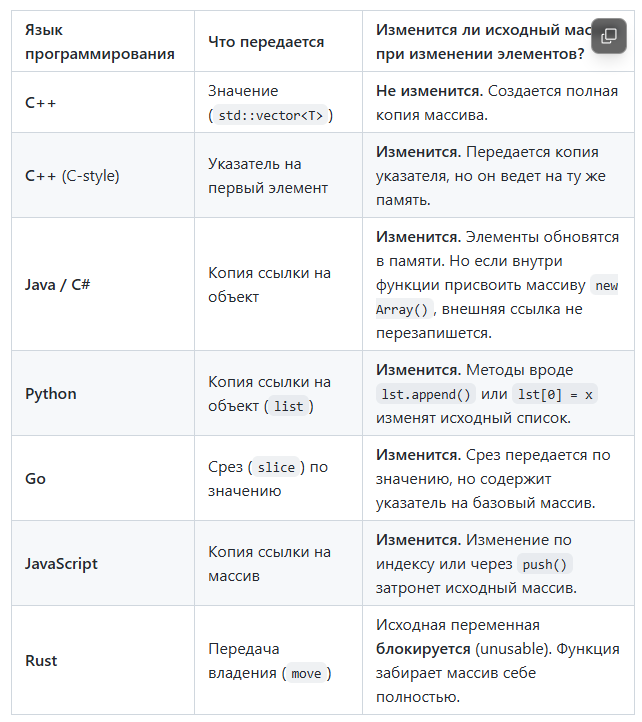Select the Rust language cell
Screen dimensions: 642x722
(41, 661)
